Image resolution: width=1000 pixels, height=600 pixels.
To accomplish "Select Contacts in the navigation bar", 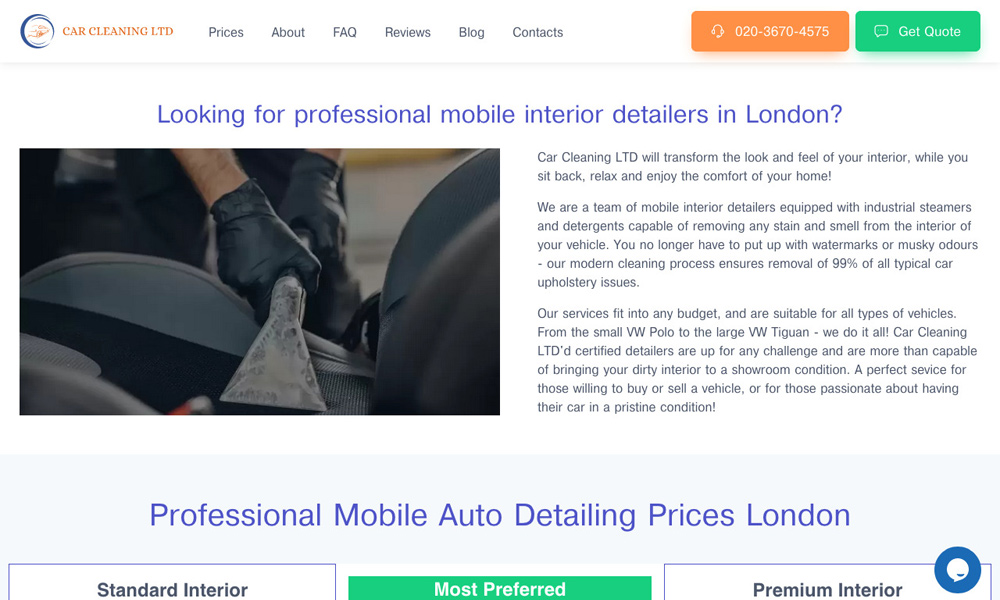I will click(x=538, y=33).
